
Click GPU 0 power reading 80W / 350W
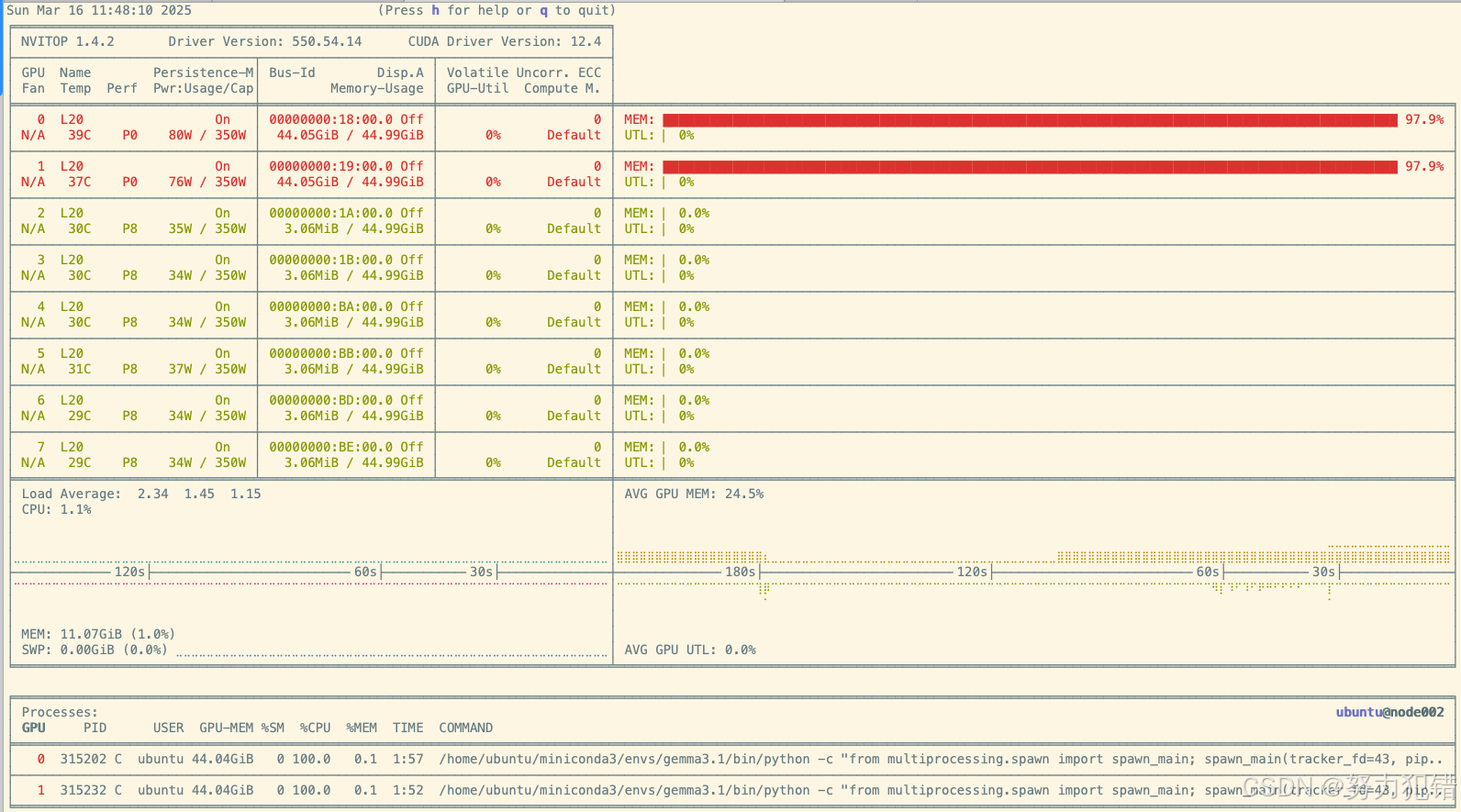pos(207,135)
